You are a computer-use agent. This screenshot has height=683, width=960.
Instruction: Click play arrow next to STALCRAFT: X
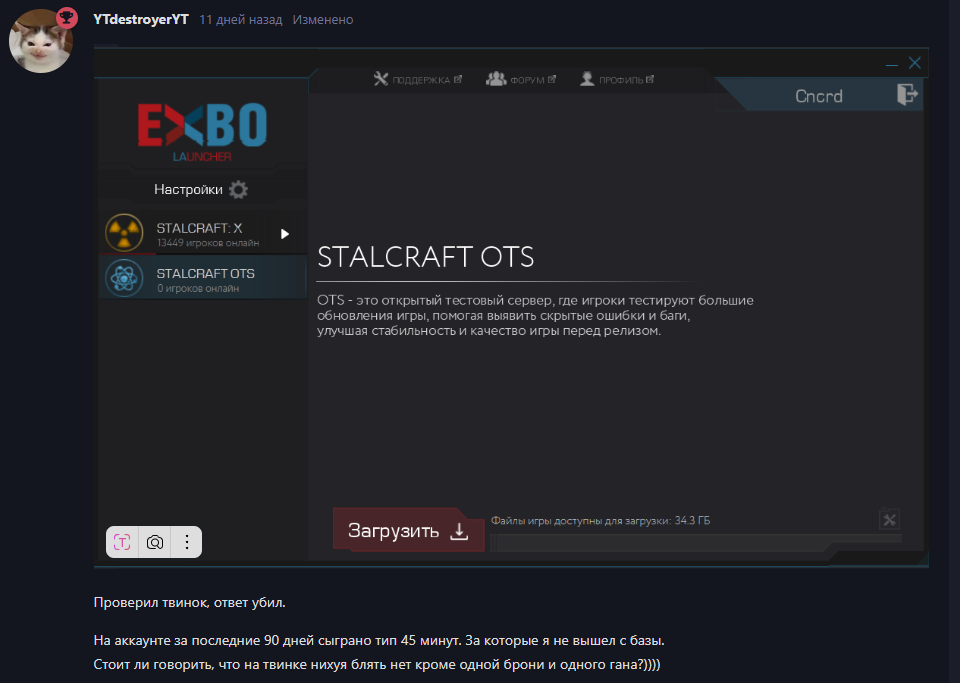click(x=285, y=234)
